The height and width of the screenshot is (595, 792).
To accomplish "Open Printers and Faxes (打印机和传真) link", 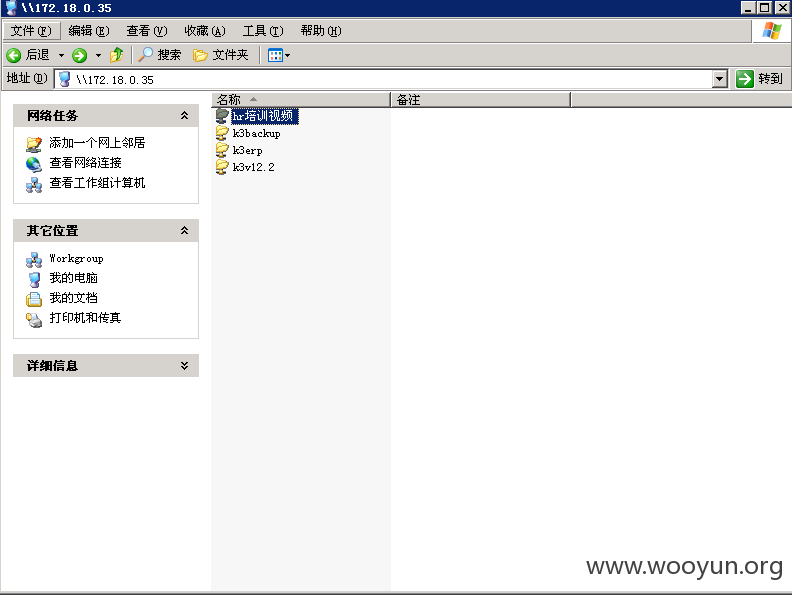I will tap(85, 318).
